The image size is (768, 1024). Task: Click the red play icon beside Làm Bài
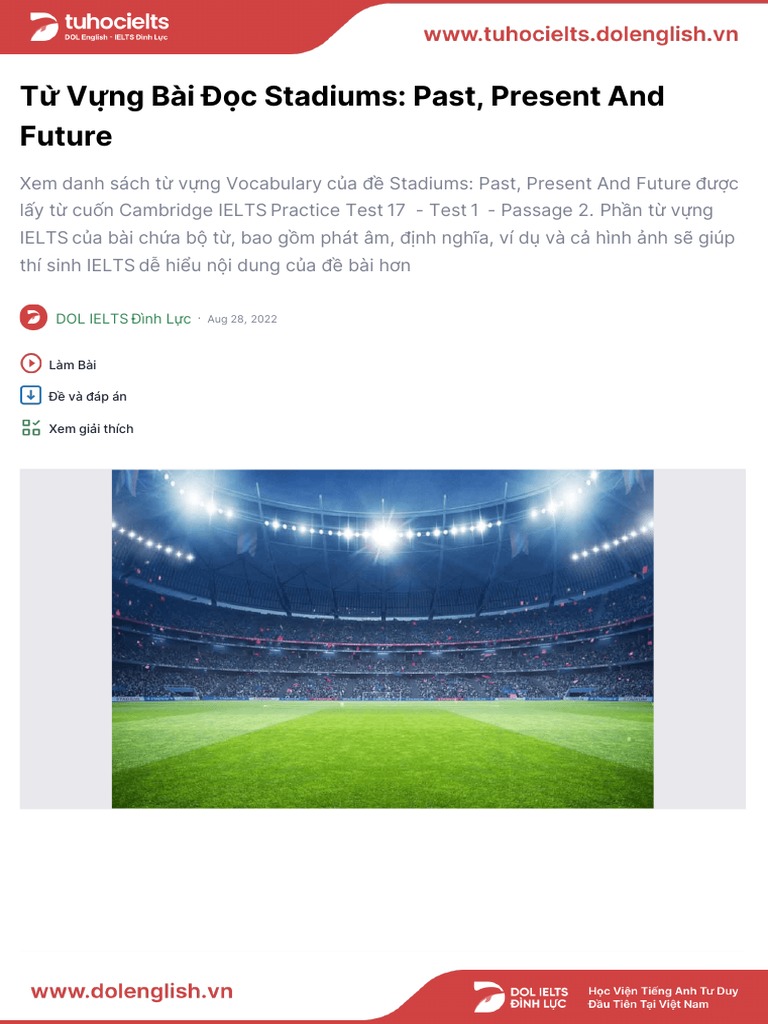[31, 364]
